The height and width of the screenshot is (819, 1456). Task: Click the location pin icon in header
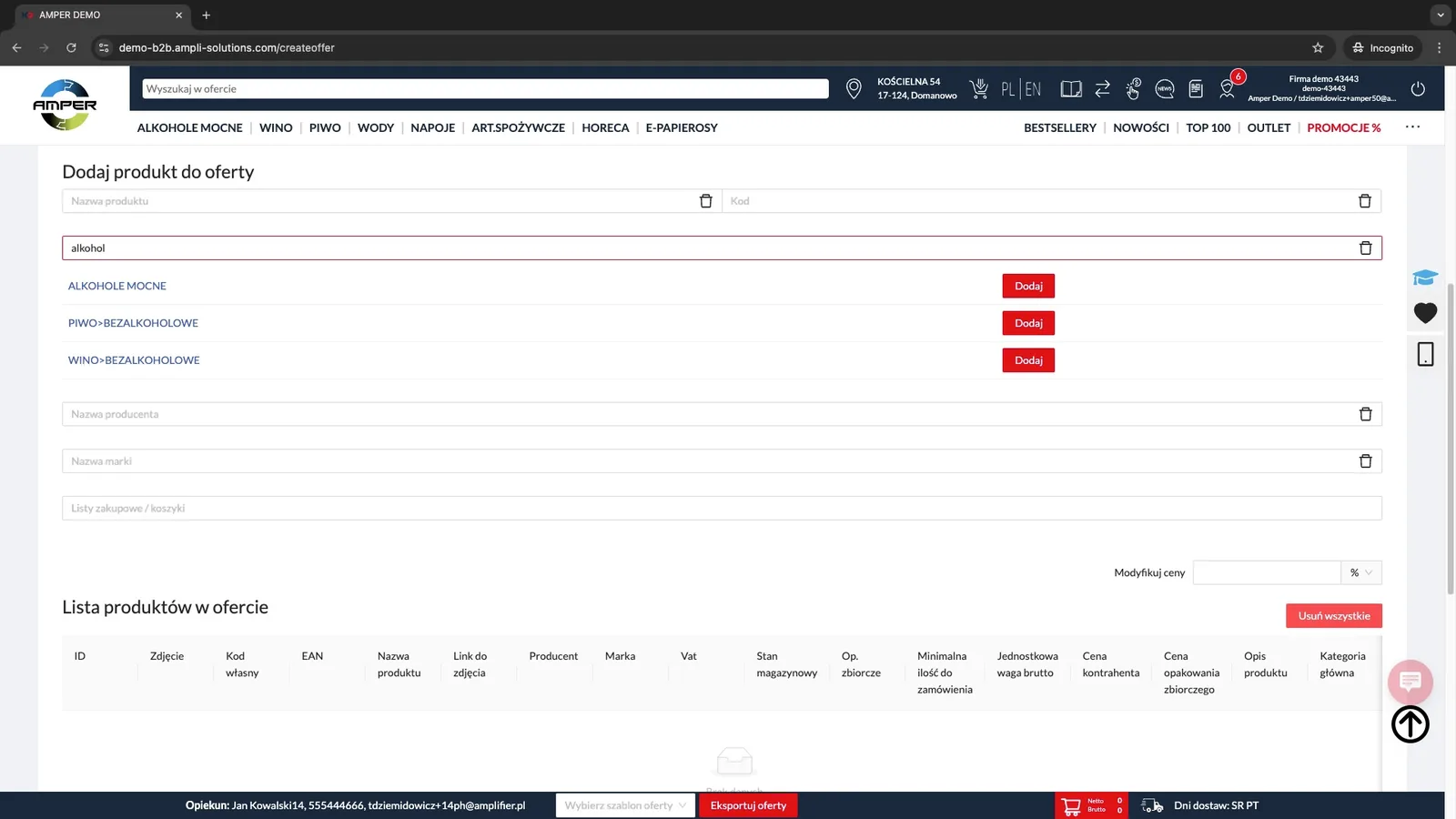click(x=854, y=88)
